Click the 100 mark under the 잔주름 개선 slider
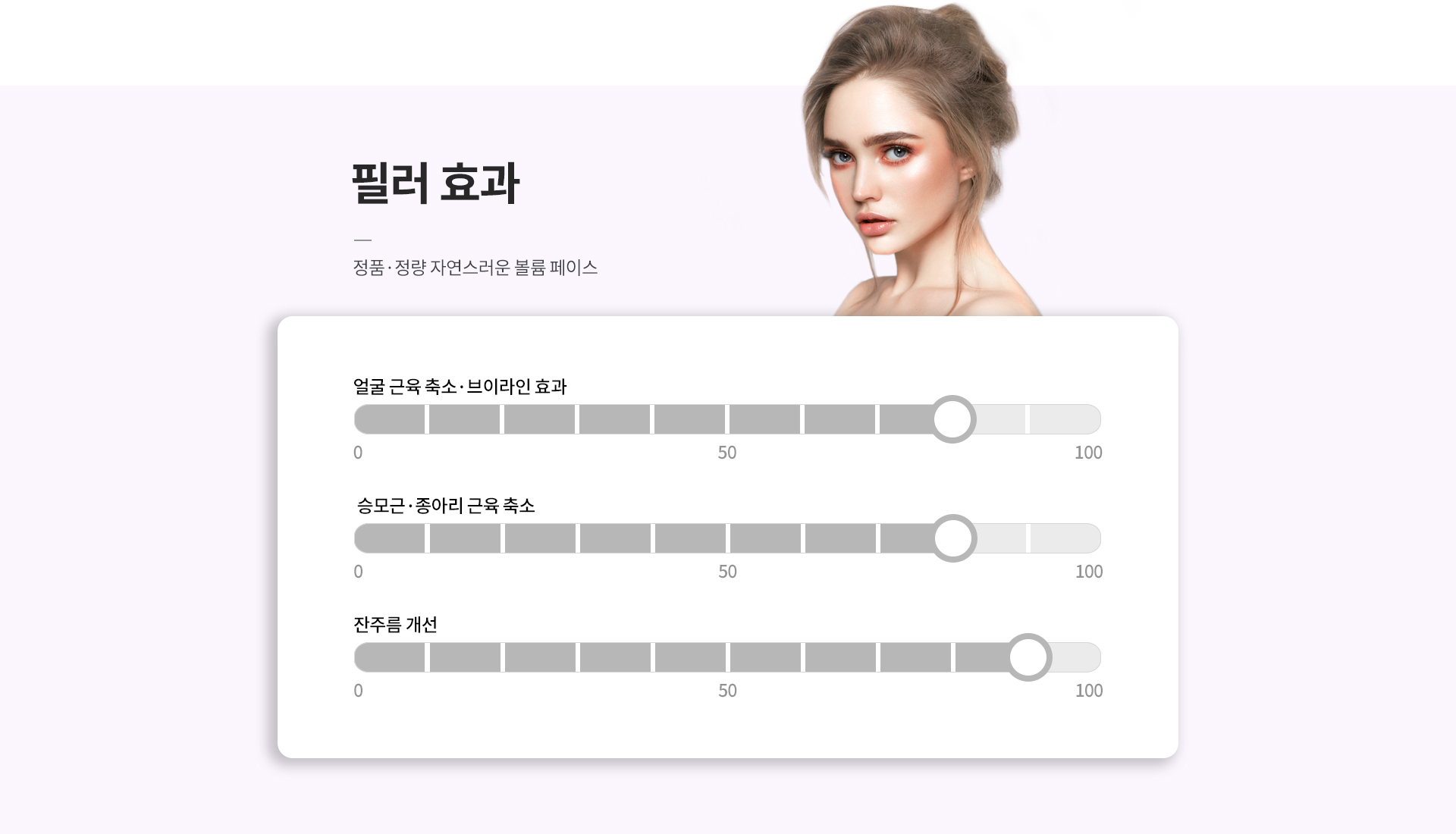Screen dimensions: 1456x834 click(x=1089, y=691)
